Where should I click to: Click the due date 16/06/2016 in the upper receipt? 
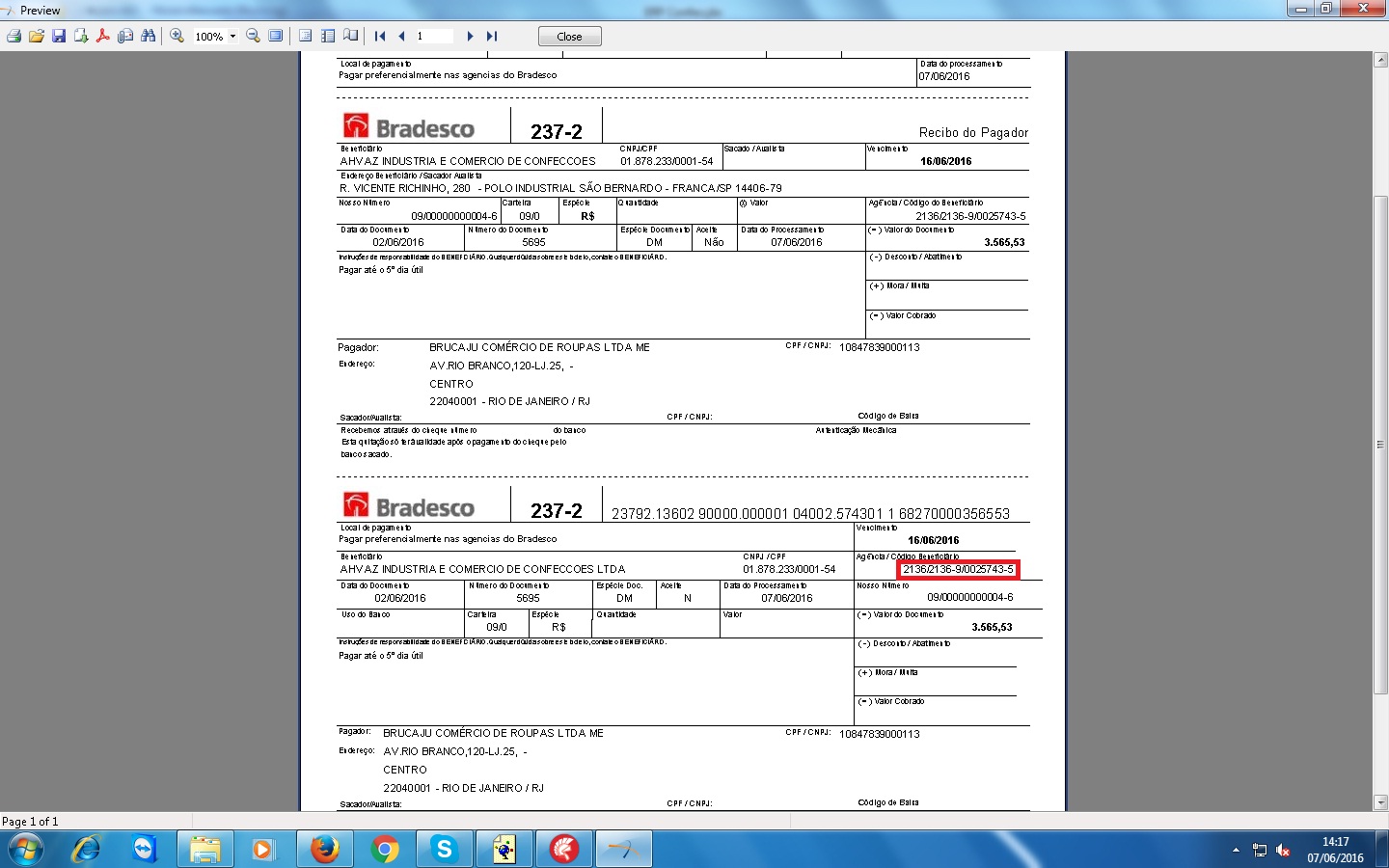pyautogui.click(x=945, y=161)
